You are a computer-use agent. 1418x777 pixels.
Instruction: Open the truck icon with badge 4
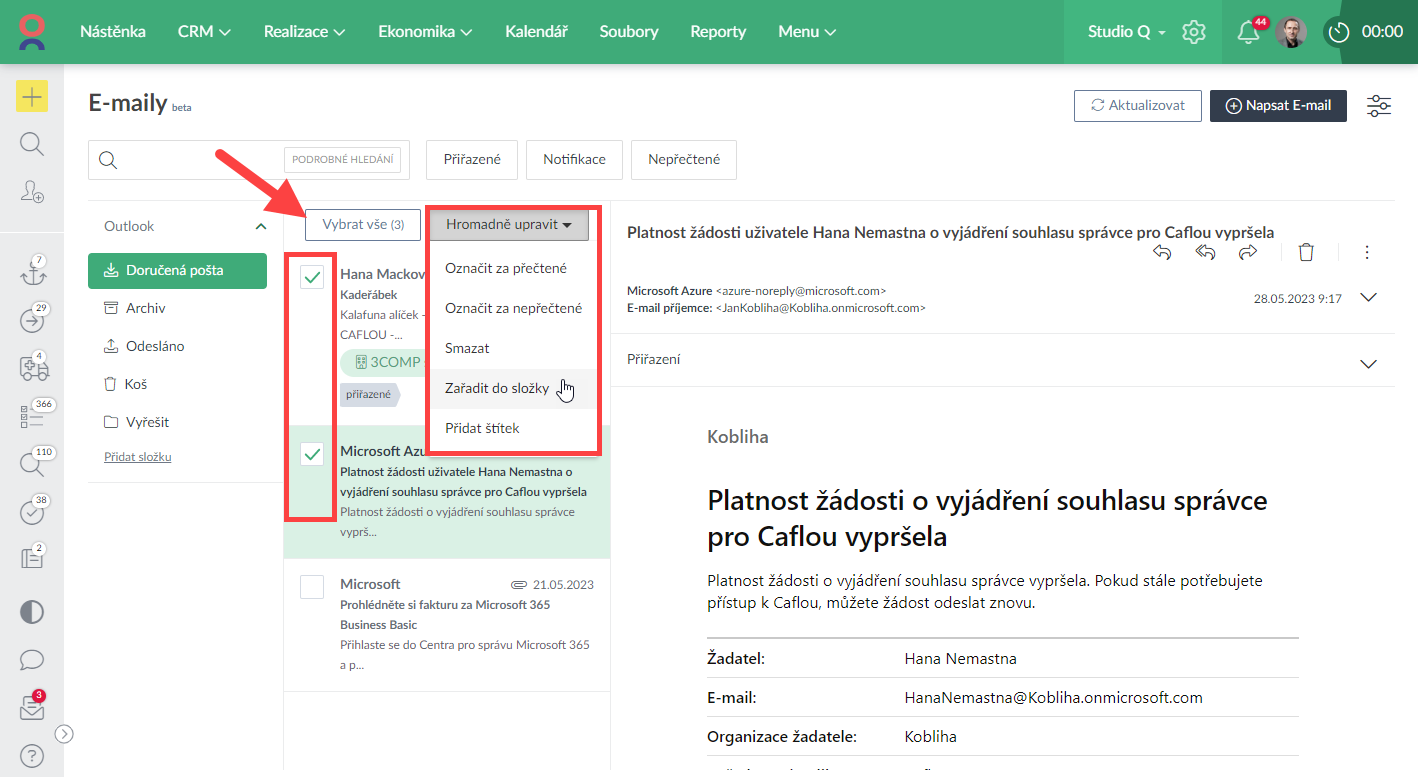pos(32,367)
